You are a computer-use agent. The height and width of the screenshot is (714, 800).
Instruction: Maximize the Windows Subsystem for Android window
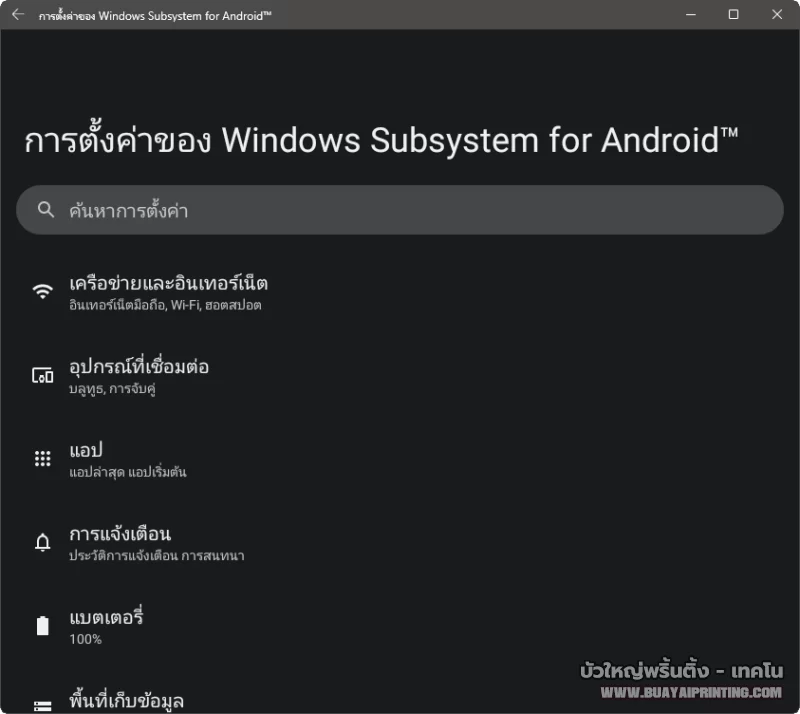pos(733,15)
